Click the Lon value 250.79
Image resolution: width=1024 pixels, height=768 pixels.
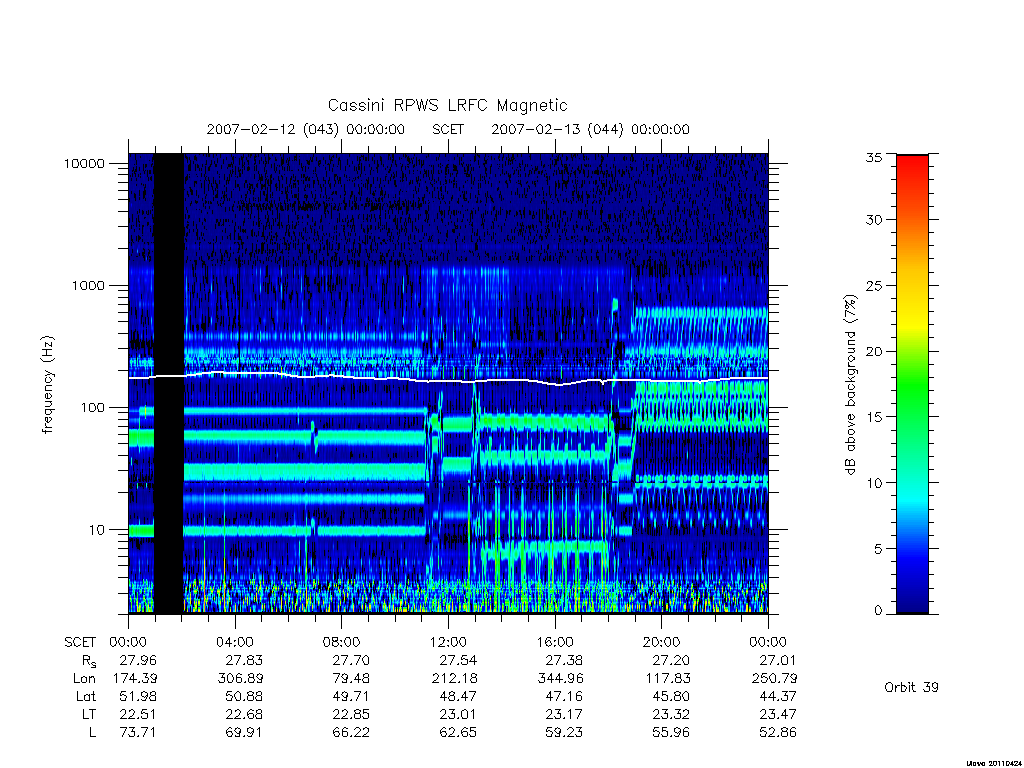[775, 679]
